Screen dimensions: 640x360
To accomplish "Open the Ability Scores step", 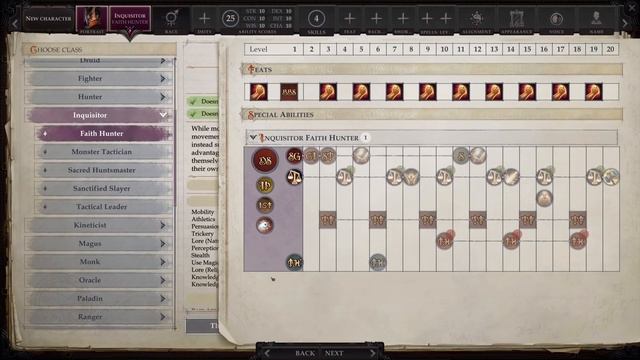I will click(x=257, y=20).
